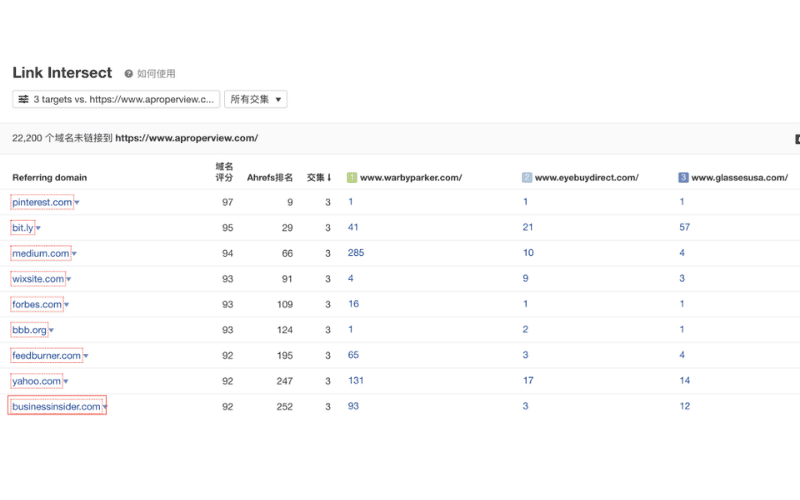This screenshot has height=500, width=800.
Task: Open the 57 glassesusa links for bit.ly
Action: [x=684, y=227]
